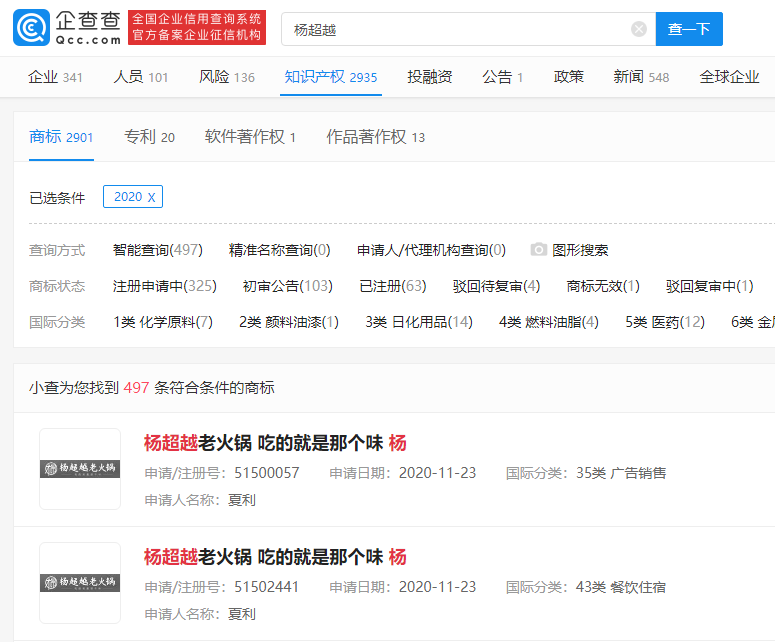The height and width of the screenshot is (642, 775).
Task: Select the 作品著作权 sub-tab
Action: tap(375, 137)
